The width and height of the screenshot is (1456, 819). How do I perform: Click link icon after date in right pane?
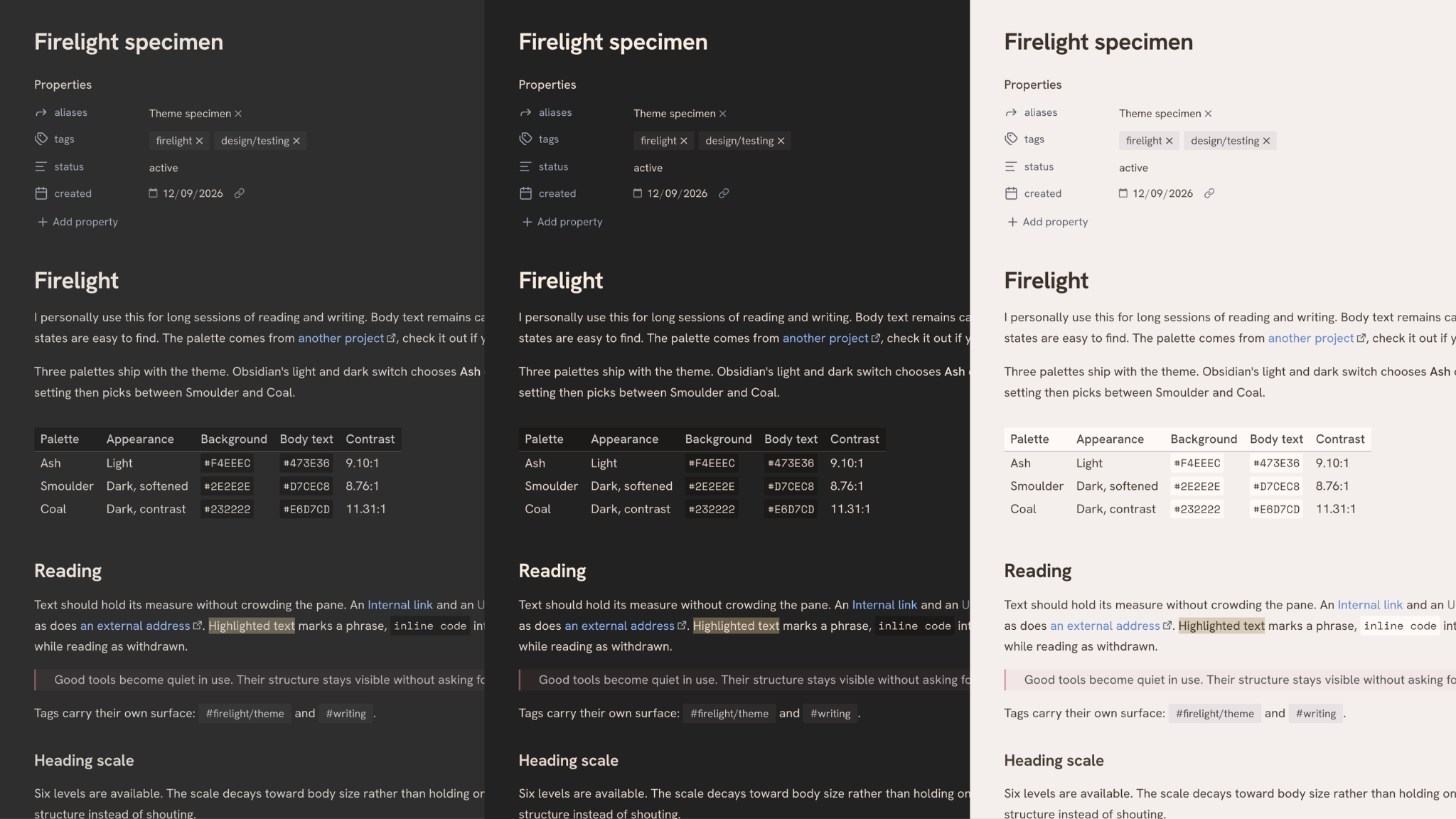point(1209,193)
